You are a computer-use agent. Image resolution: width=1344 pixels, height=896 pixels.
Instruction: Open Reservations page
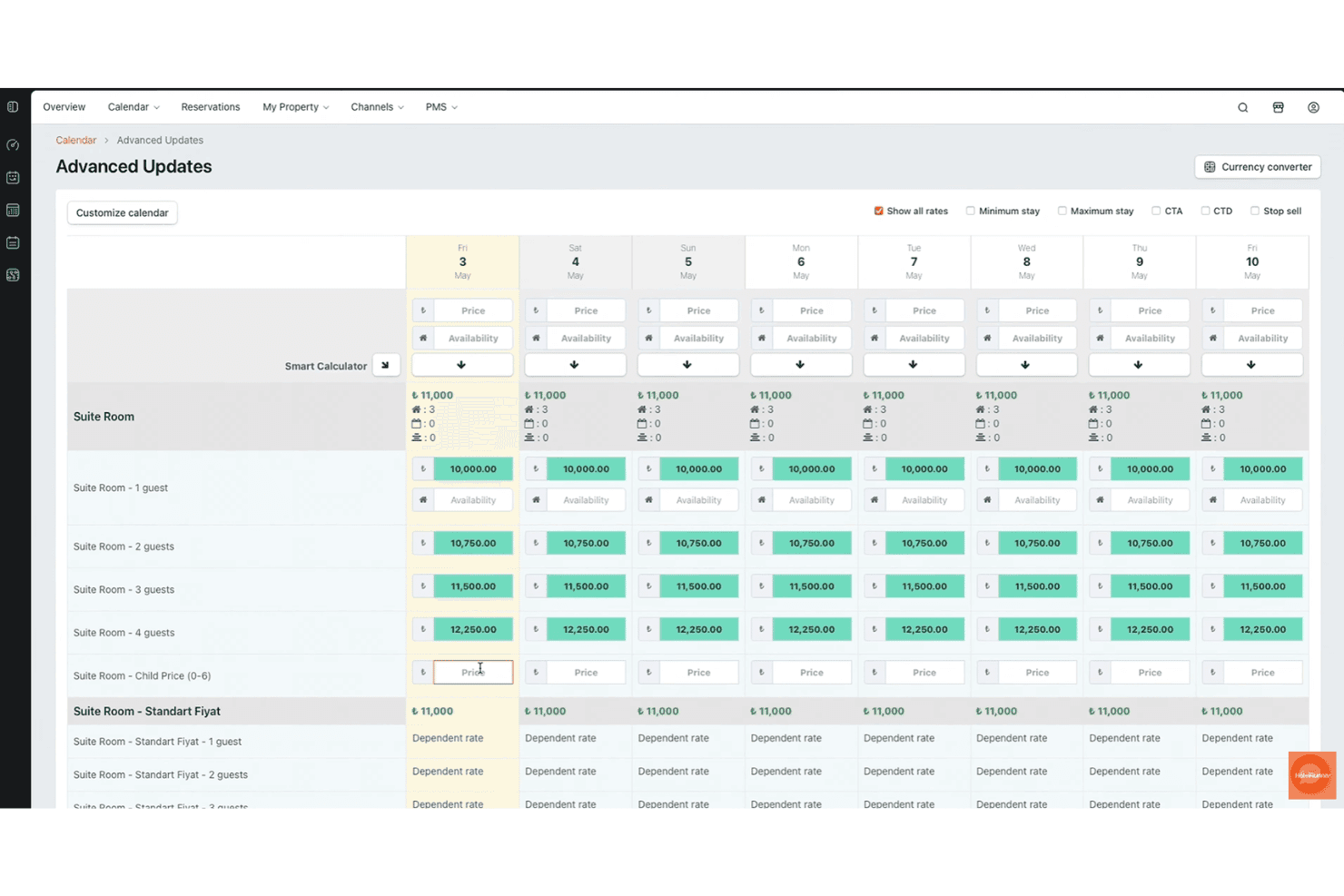point(211,107)
